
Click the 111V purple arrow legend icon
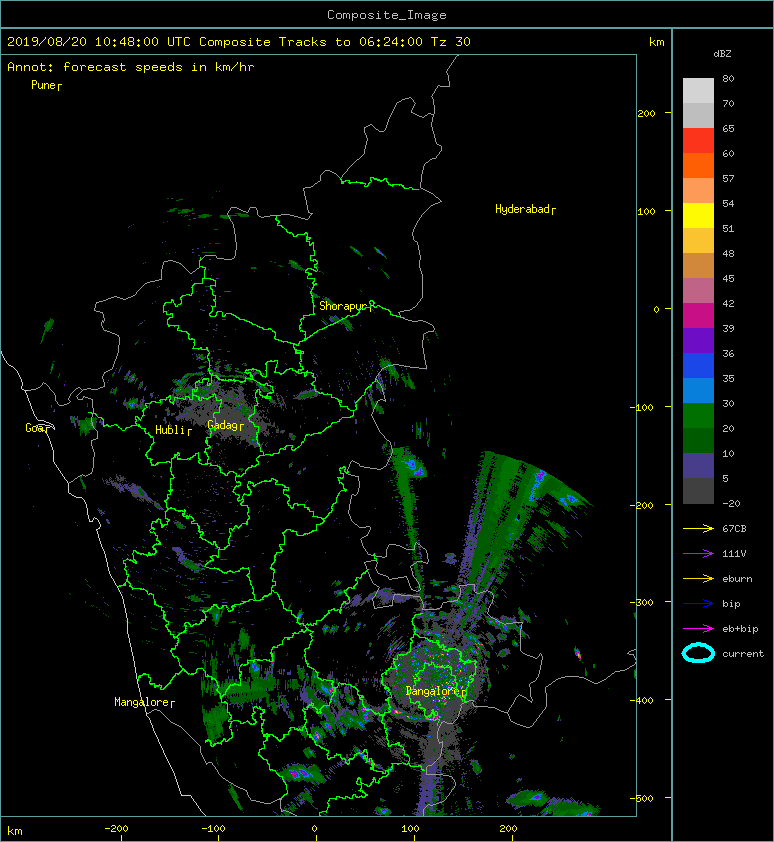coord(698,554)
